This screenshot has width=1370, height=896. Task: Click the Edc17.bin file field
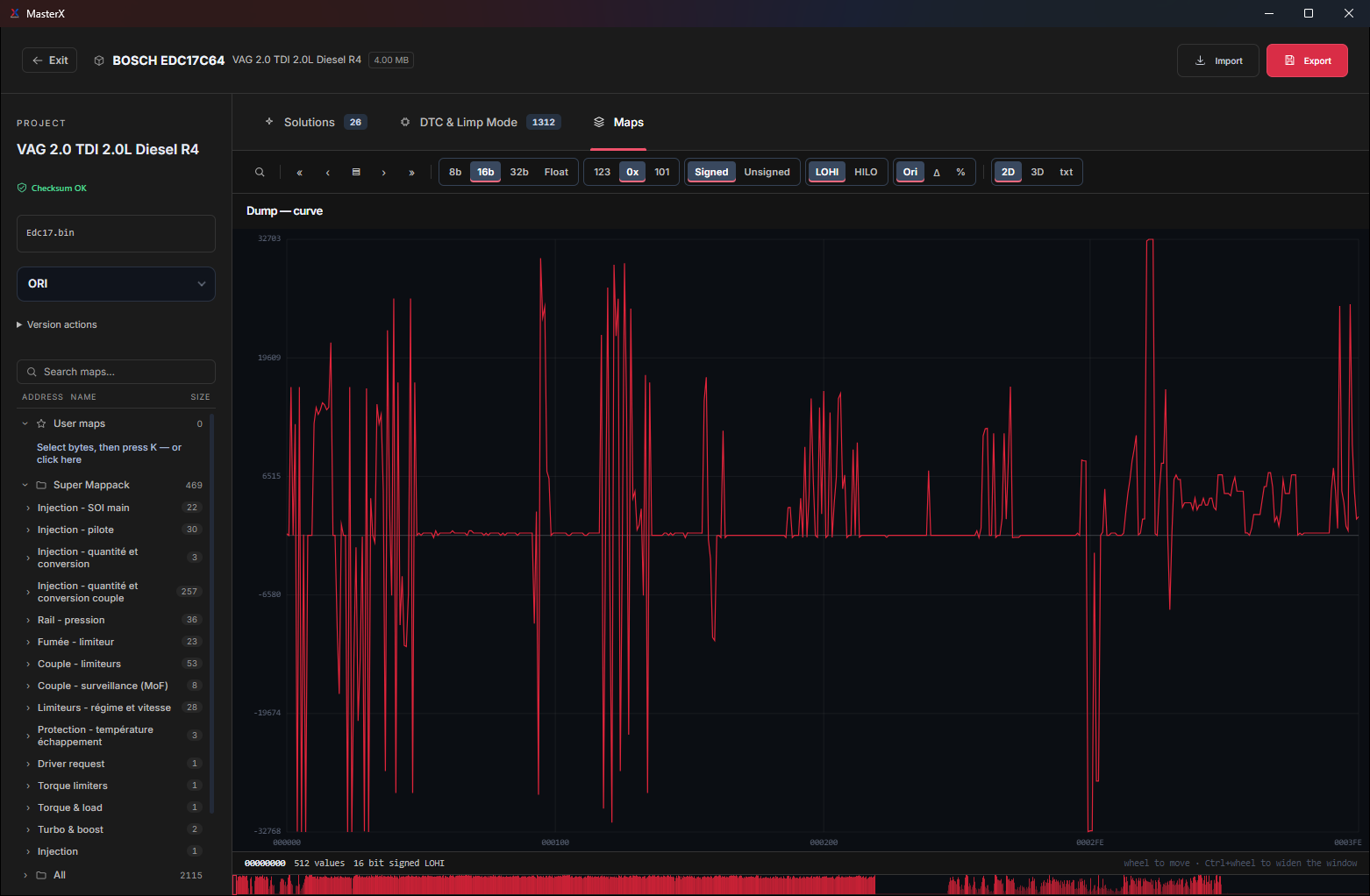click(x=116, y=233)
